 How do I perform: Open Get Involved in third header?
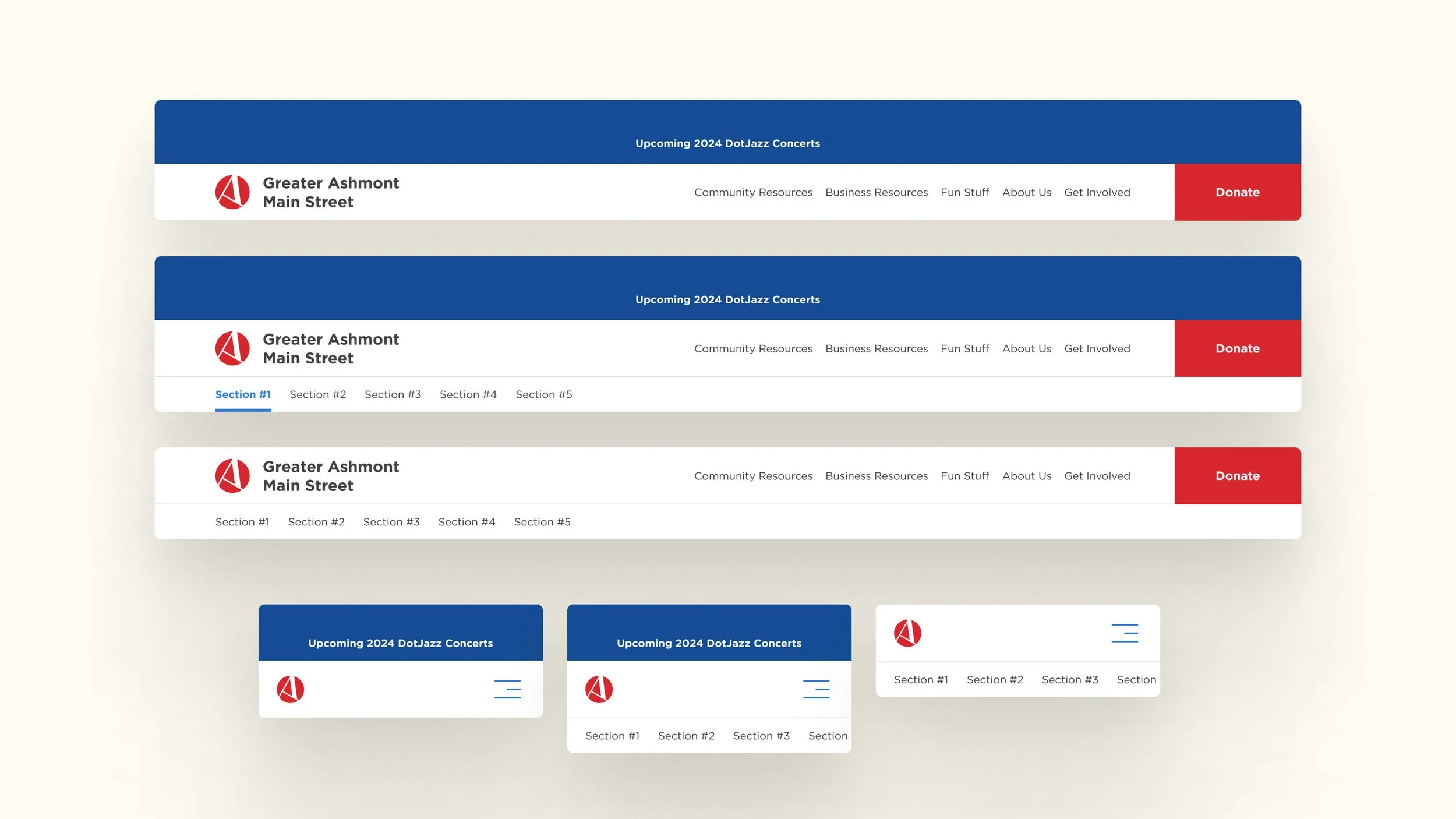(1097, 476)
